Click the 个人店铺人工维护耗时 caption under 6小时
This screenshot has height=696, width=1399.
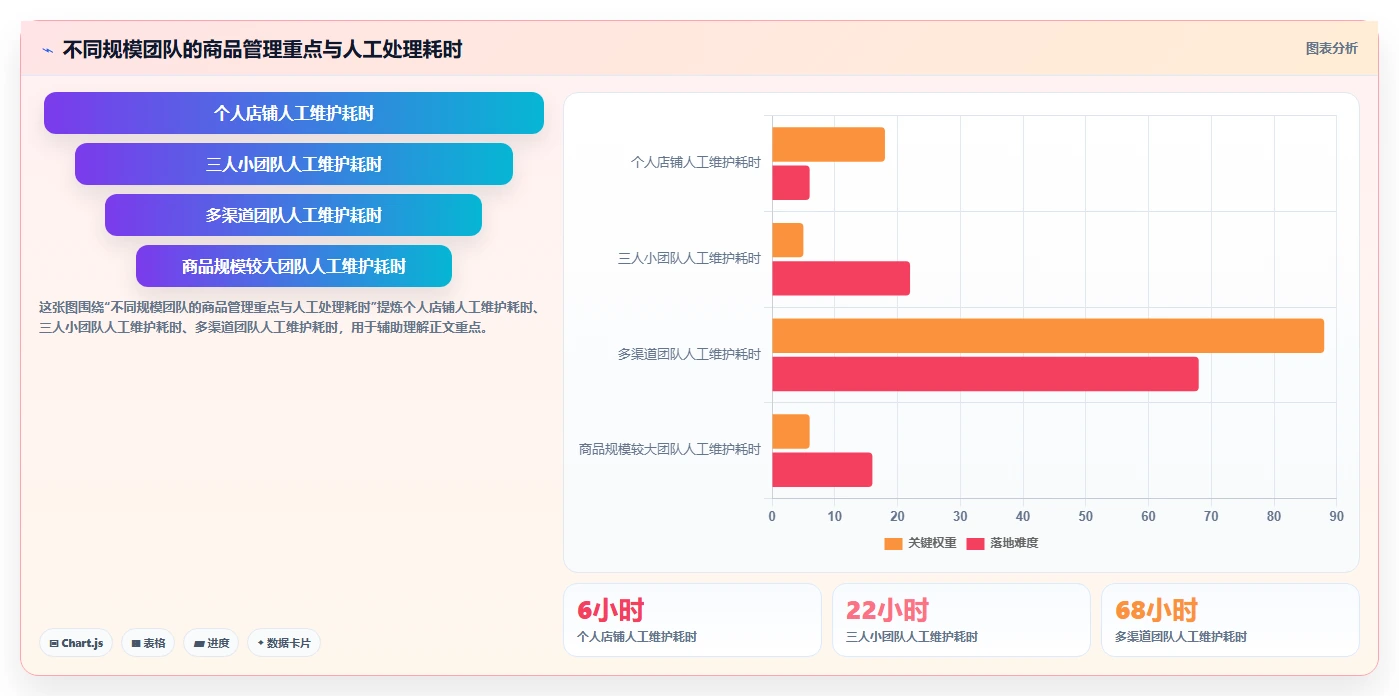(x=637, y=637)
